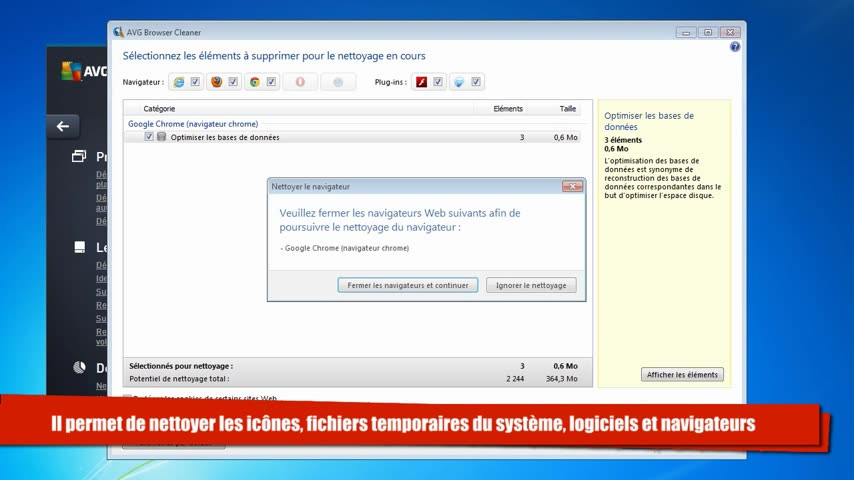The height and width of the screenshot is (480, 854).
Task: Uncheck Optimiser les bases de données
Action: [x=149, y=137]
